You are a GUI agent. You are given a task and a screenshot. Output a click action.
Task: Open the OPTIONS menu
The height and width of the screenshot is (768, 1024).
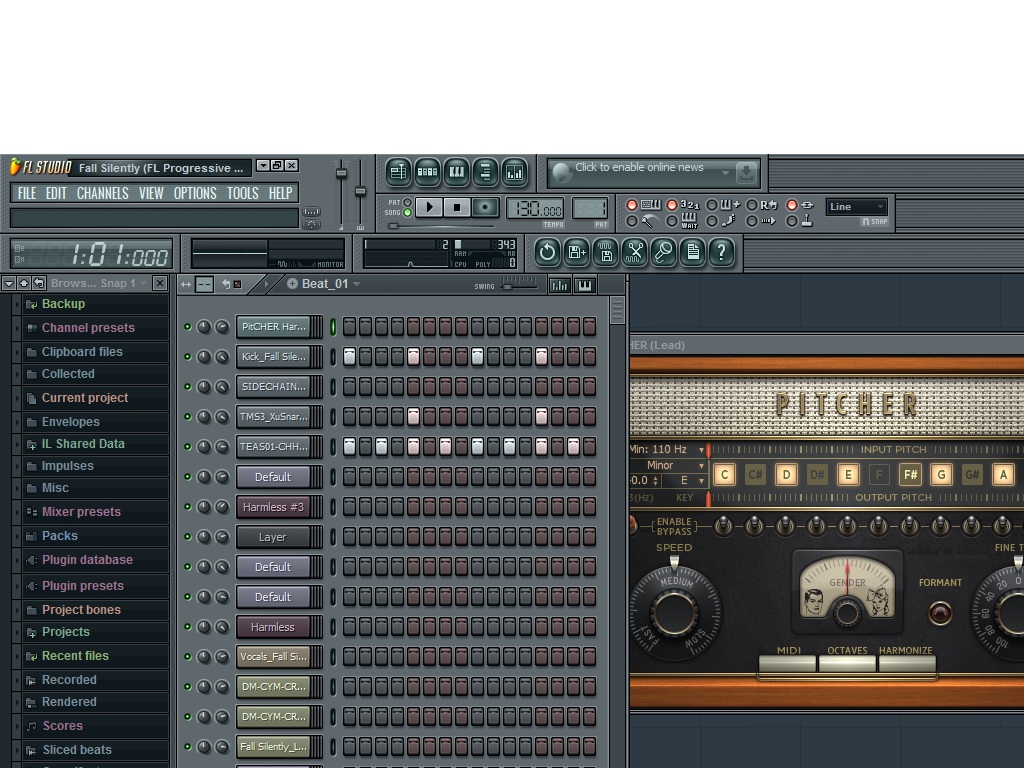tap(195, 193)
